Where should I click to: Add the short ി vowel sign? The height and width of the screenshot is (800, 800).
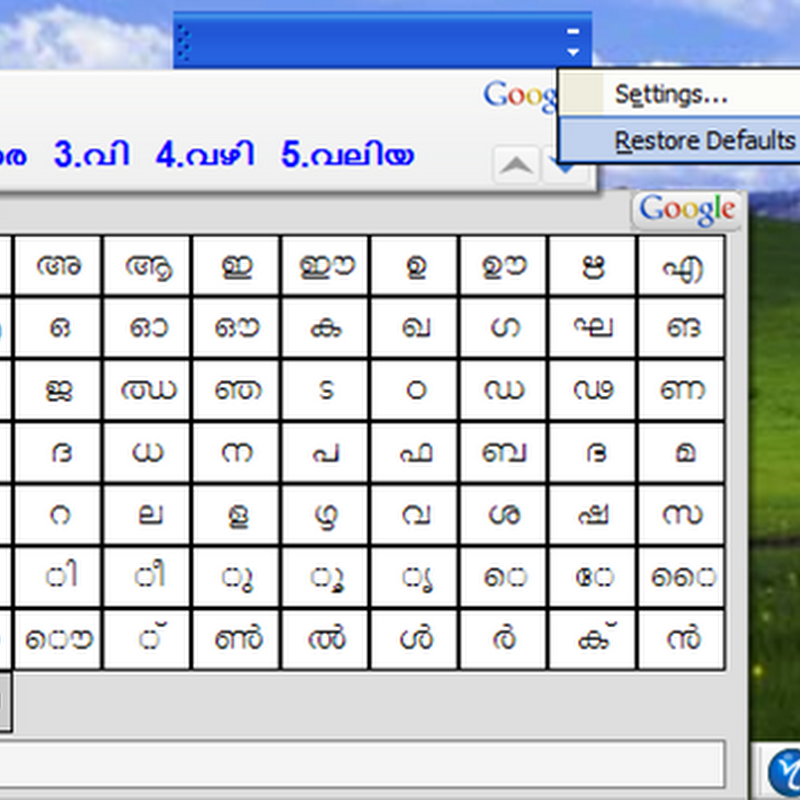[58, 578]
